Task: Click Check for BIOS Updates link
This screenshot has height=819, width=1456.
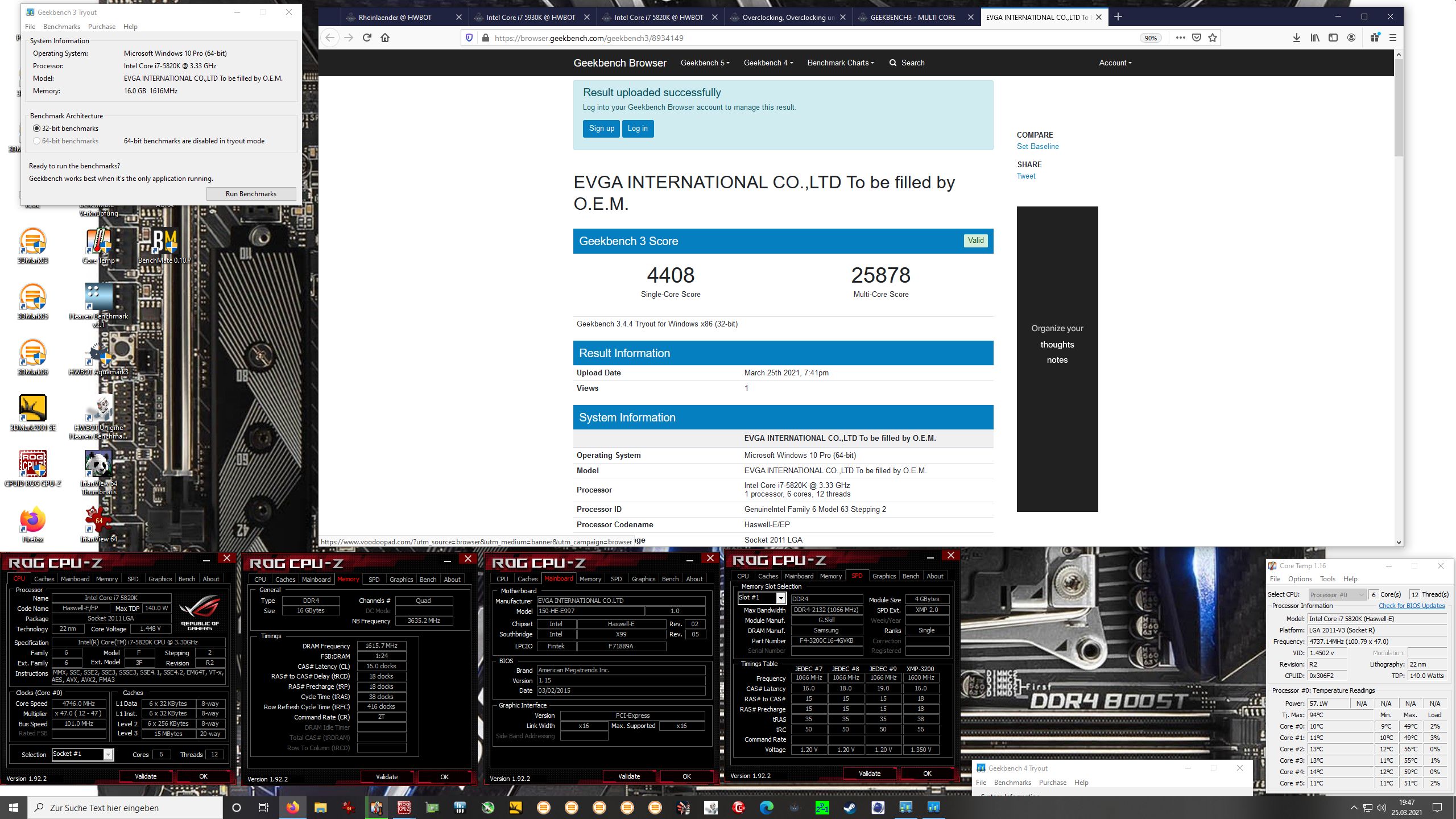Action: [1412, 606]
